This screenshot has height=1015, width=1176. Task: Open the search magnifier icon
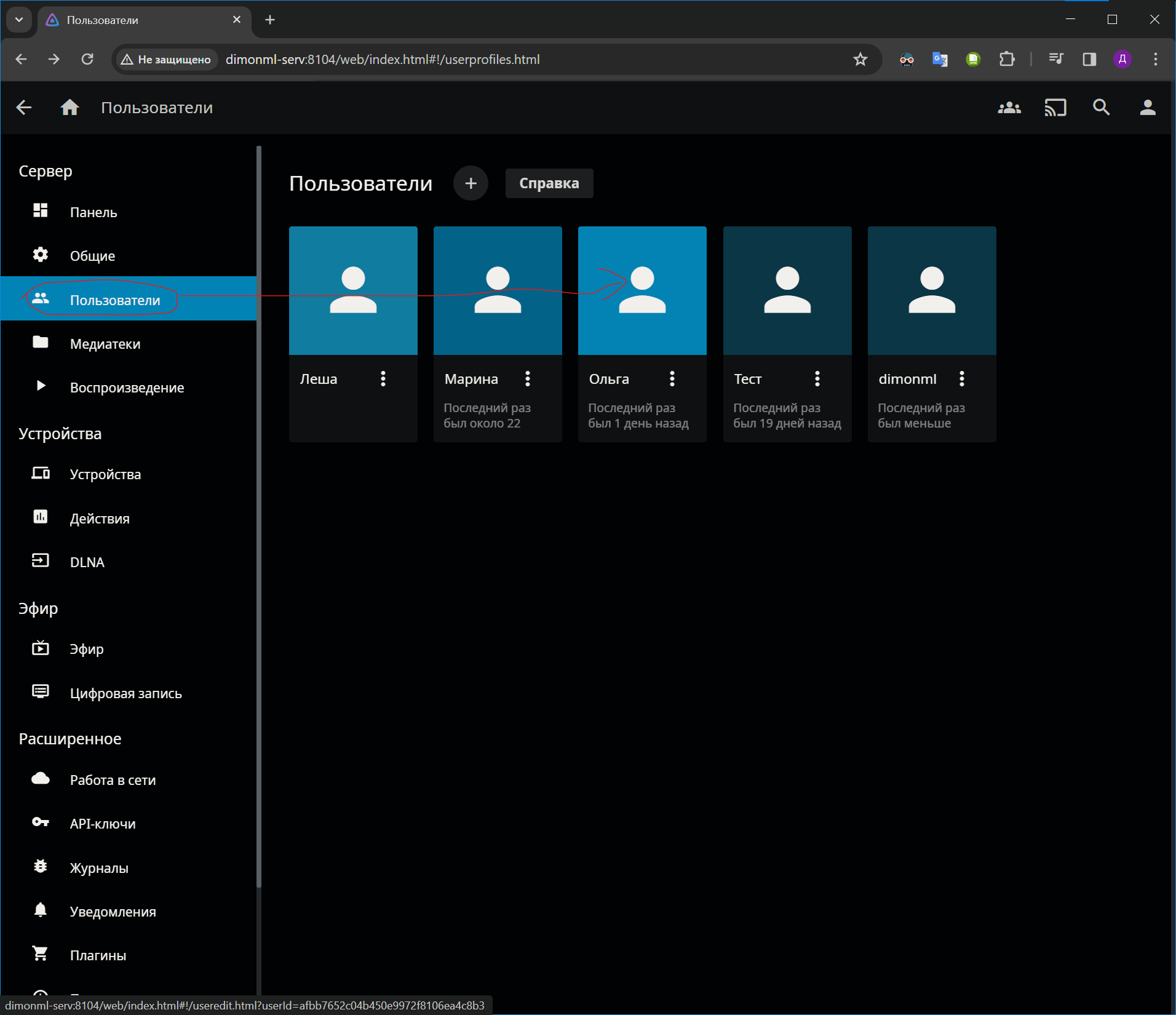pos(1101,108)
